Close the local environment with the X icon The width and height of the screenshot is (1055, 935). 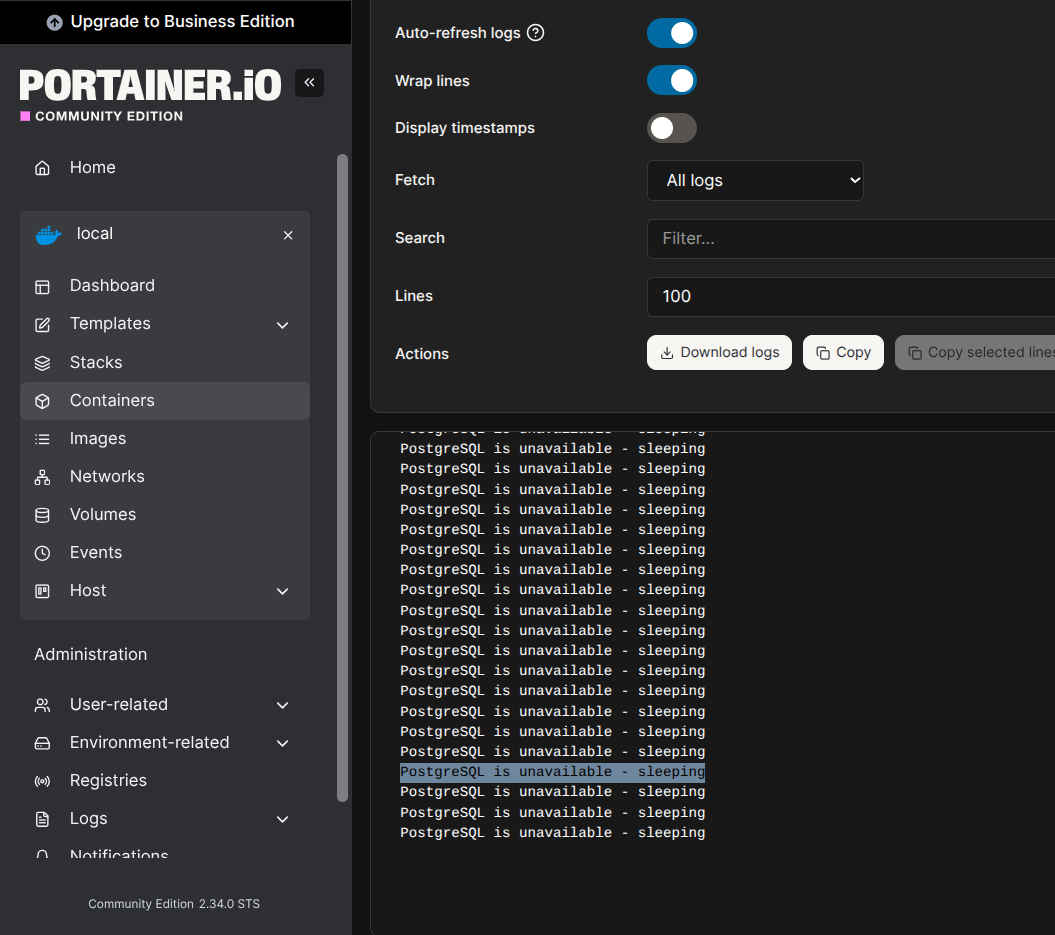click(288, 235)
